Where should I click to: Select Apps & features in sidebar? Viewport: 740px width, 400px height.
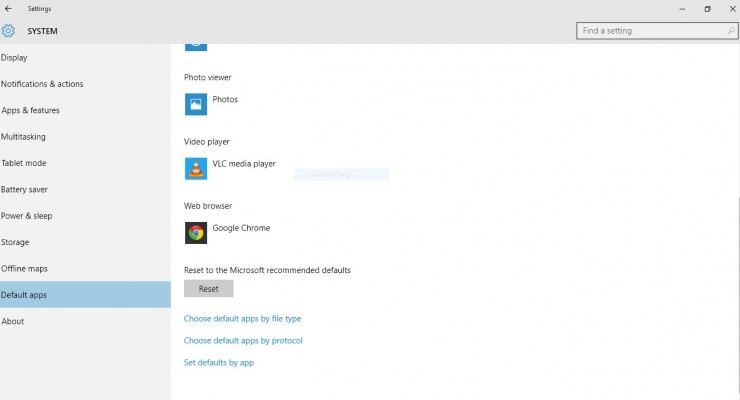click(31, 111)
